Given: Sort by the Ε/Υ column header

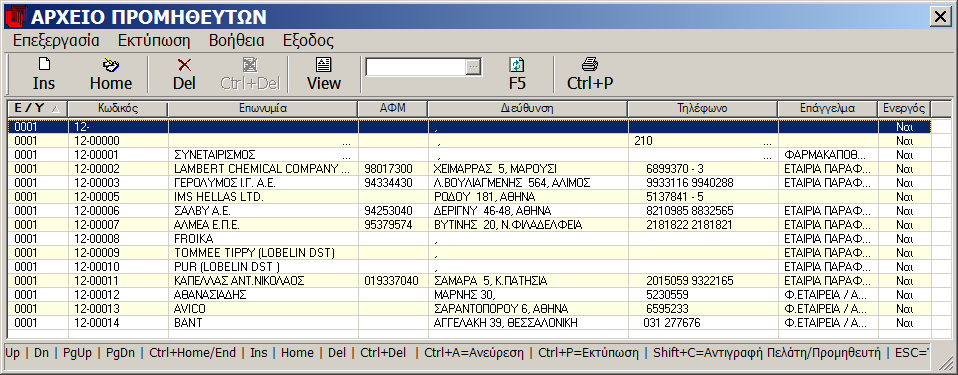Looking at the screenshot, I should pos(37,109).
